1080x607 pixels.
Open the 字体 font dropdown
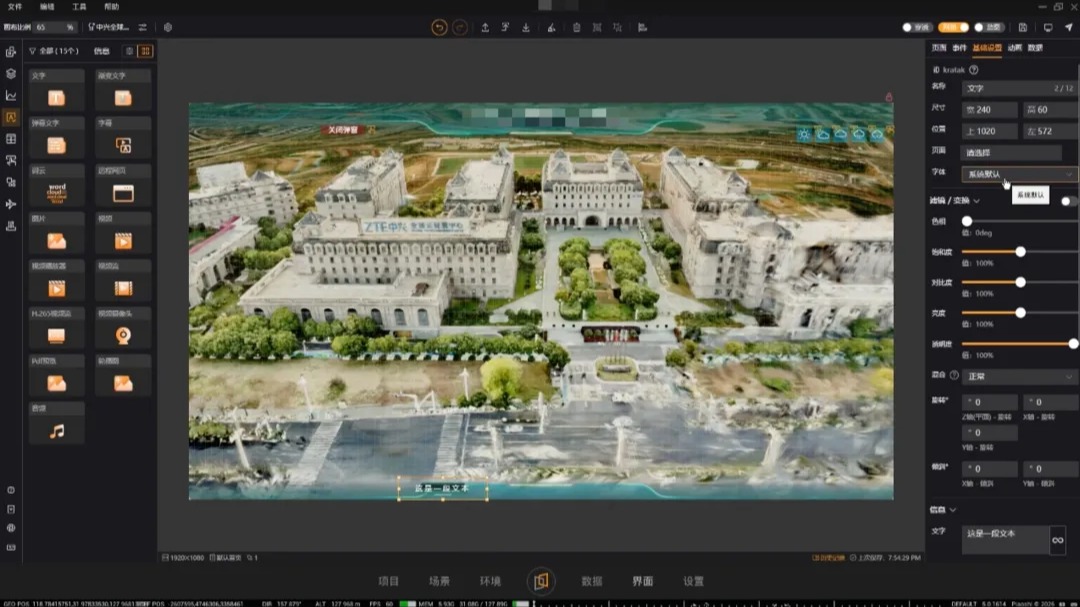click(1019, 174)
